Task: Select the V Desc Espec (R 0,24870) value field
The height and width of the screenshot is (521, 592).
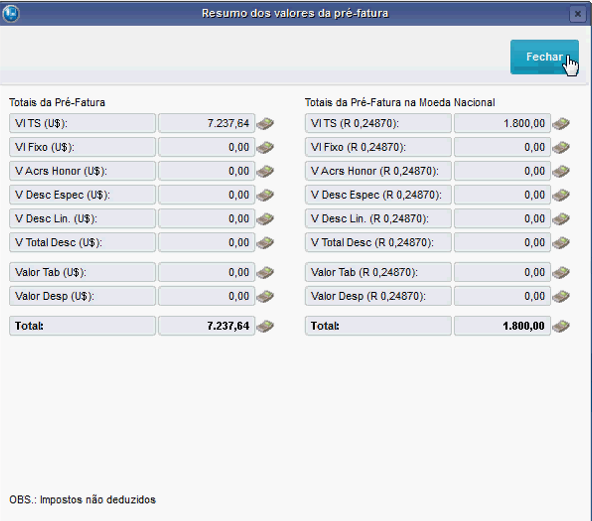Action: click(x=502, y=195)
